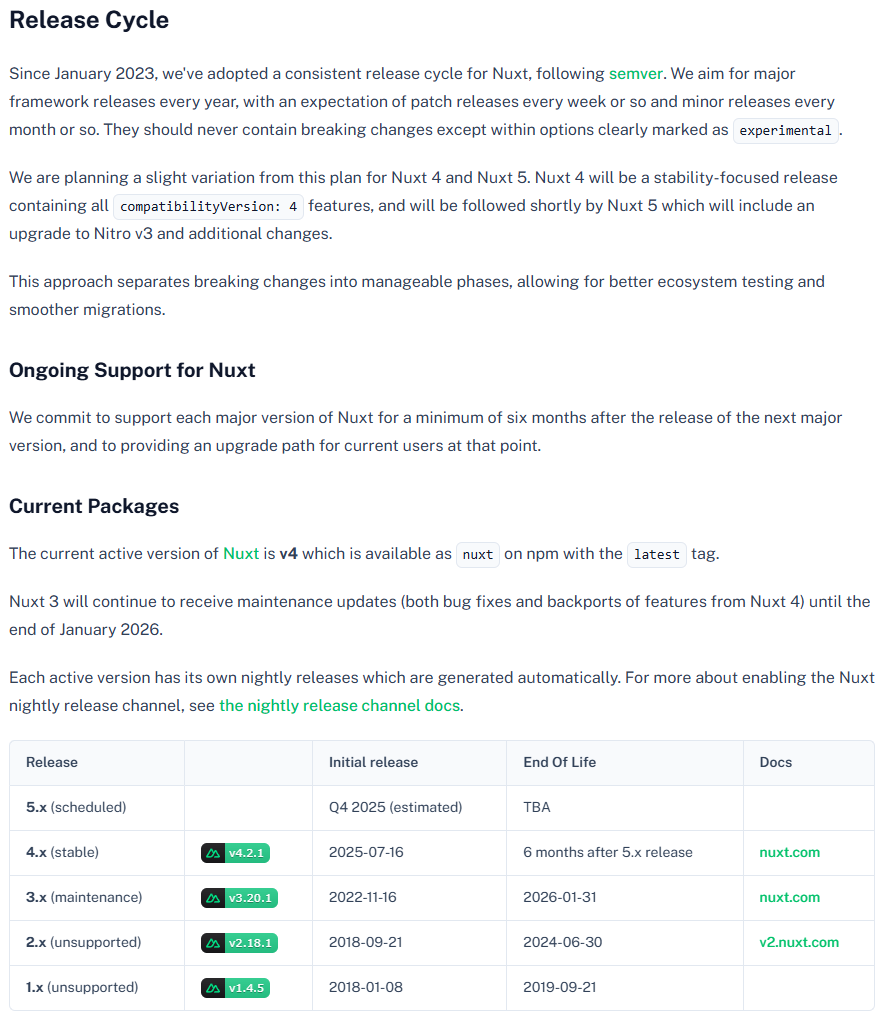
Task: Click the Initial release column header
Action: click(x=373, y=762)
